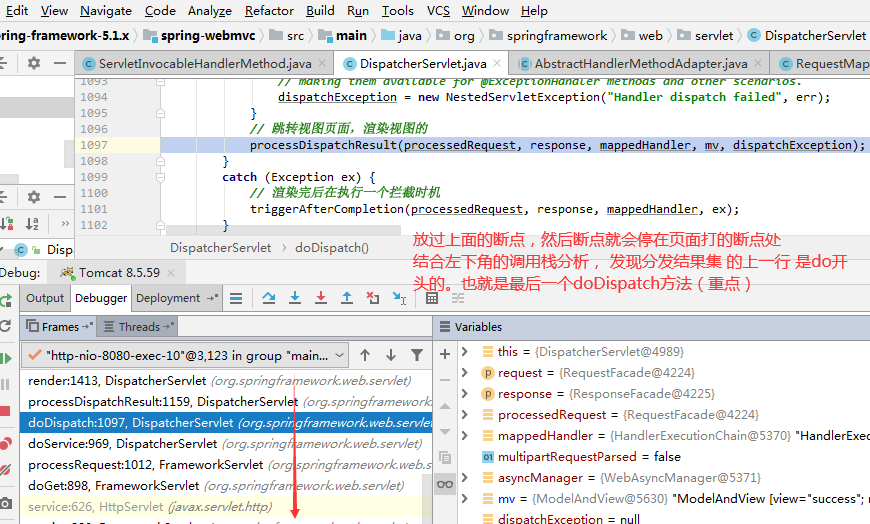Run to Cursor debugger icon
Screen dimensions: 870x524
[x=399, y=298]
